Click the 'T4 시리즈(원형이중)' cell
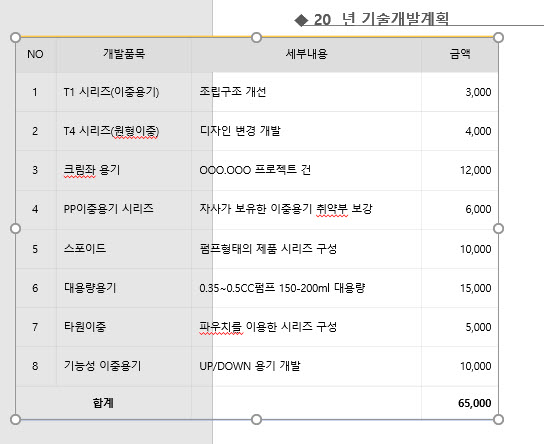The height and width of the screenshot is (444, 544). (124, 131)
